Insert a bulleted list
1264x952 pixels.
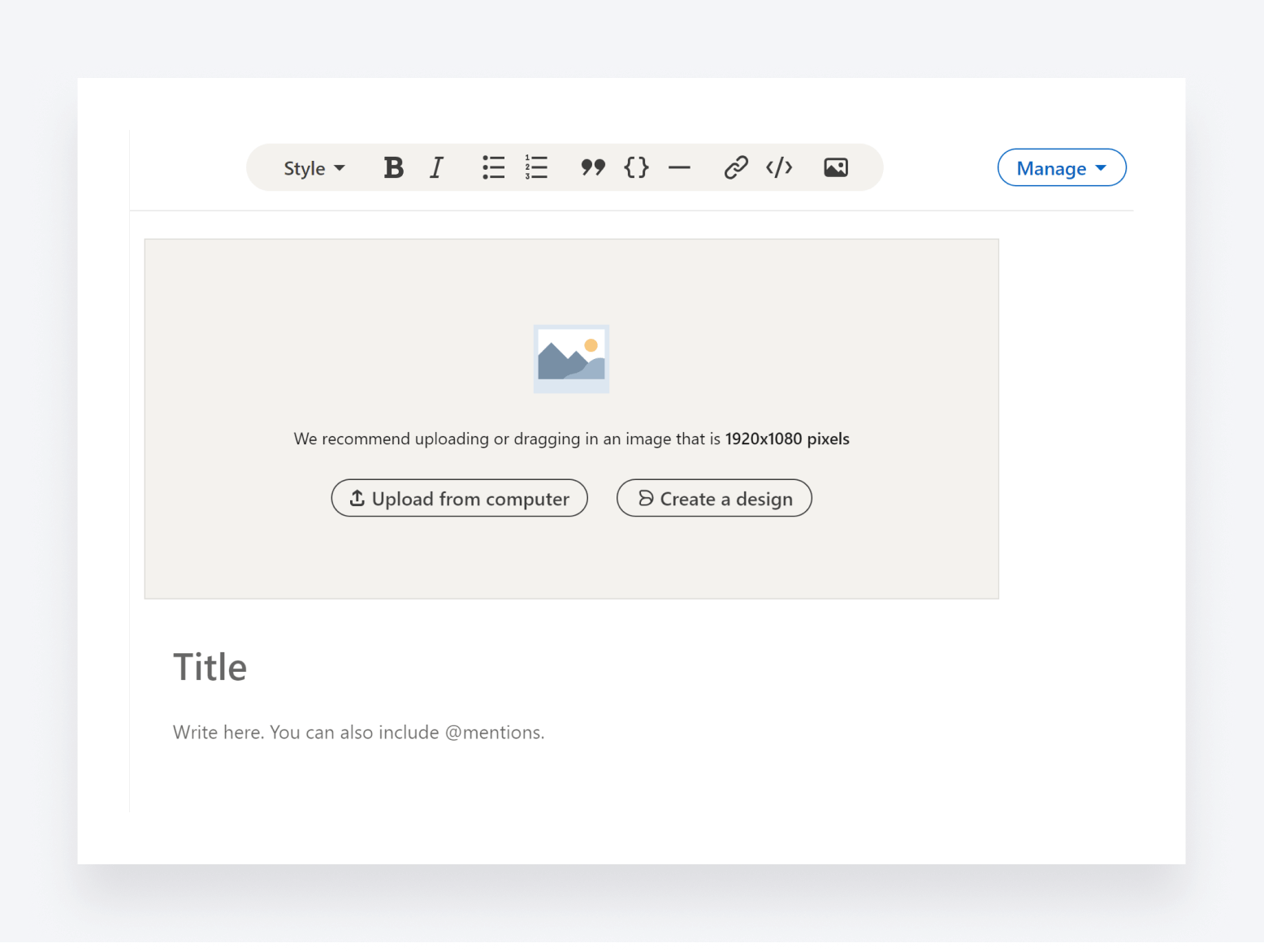[x=493, y=168]
